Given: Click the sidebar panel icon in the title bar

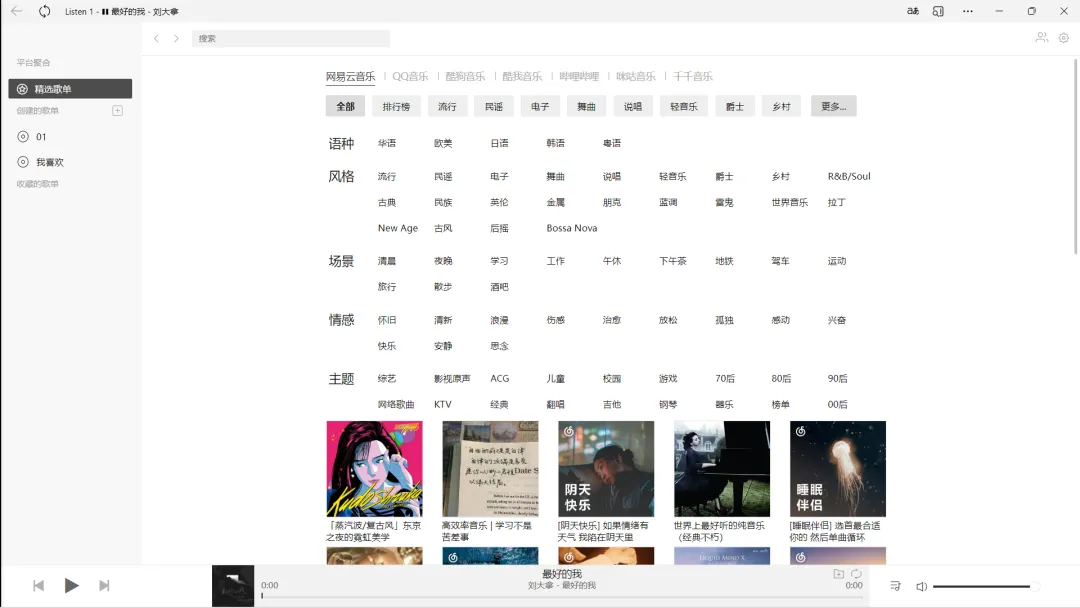Looking at the screenshot, I should point(938,11).
